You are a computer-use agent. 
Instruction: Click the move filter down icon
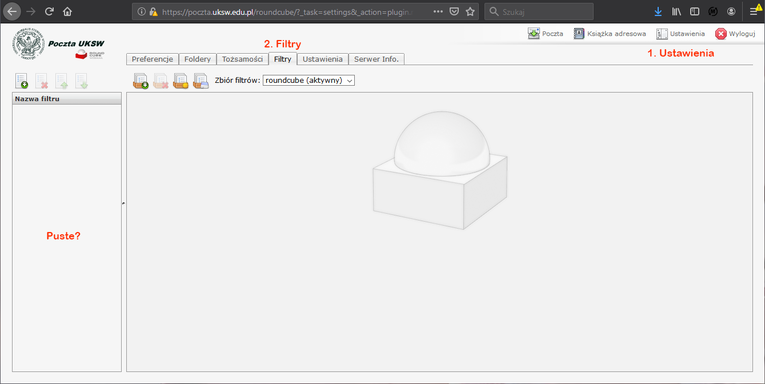tap(81, 81)
